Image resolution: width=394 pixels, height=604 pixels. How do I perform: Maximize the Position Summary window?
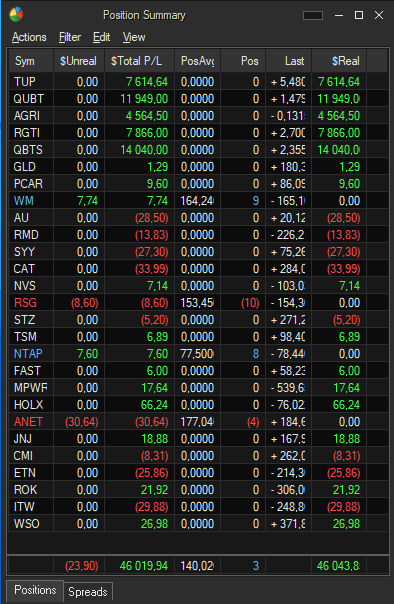359,15
